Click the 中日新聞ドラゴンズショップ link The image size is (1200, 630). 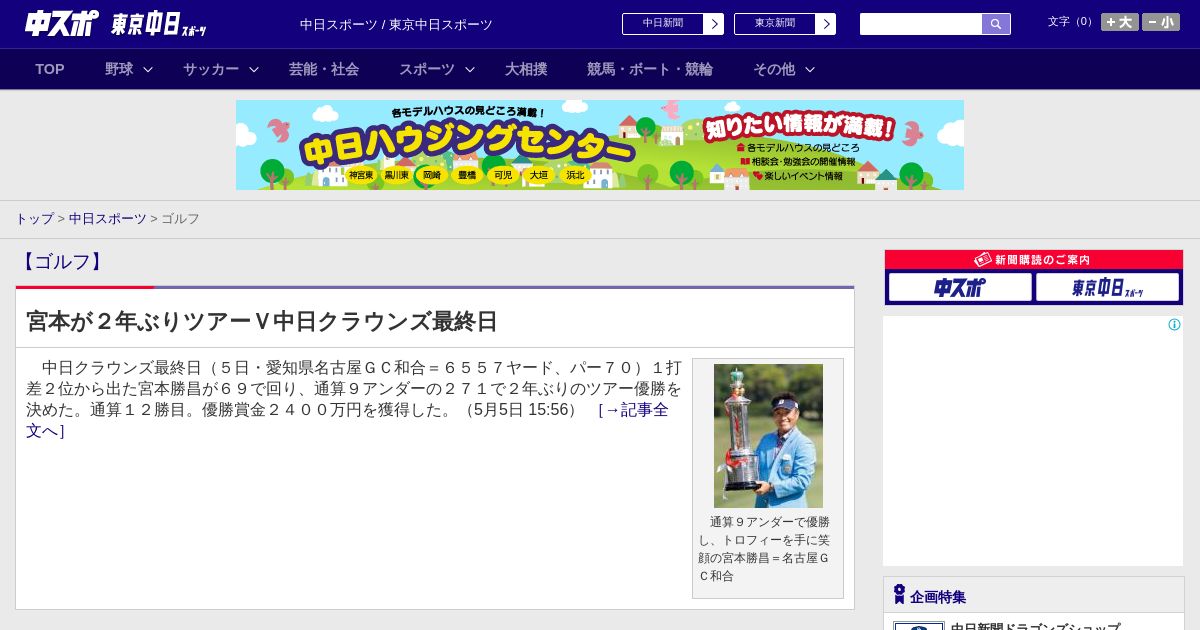coord(1035,626)
